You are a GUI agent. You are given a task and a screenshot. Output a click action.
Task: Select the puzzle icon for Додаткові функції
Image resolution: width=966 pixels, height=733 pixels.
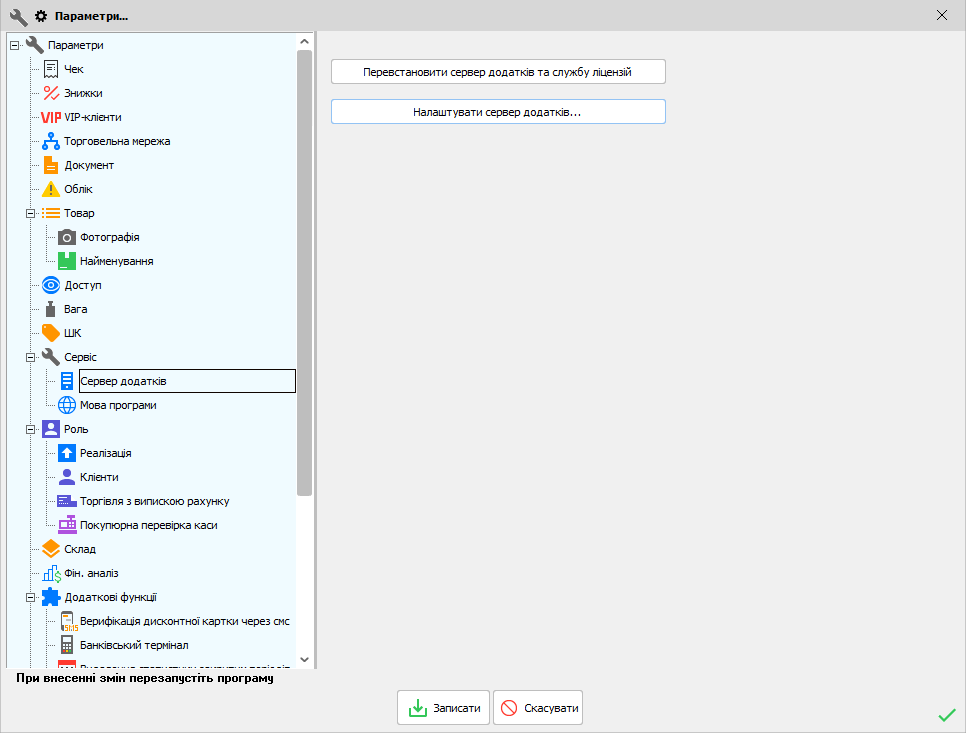click(x=51, y=597)
